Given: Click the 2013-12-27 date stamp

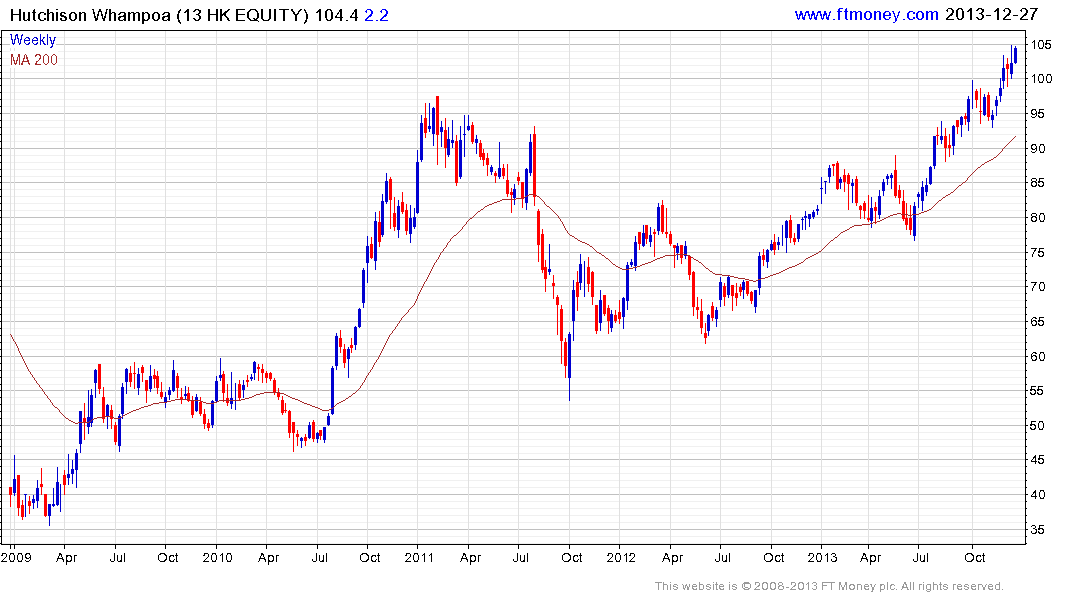Looking at the screenshot, I should click(991, 14).
